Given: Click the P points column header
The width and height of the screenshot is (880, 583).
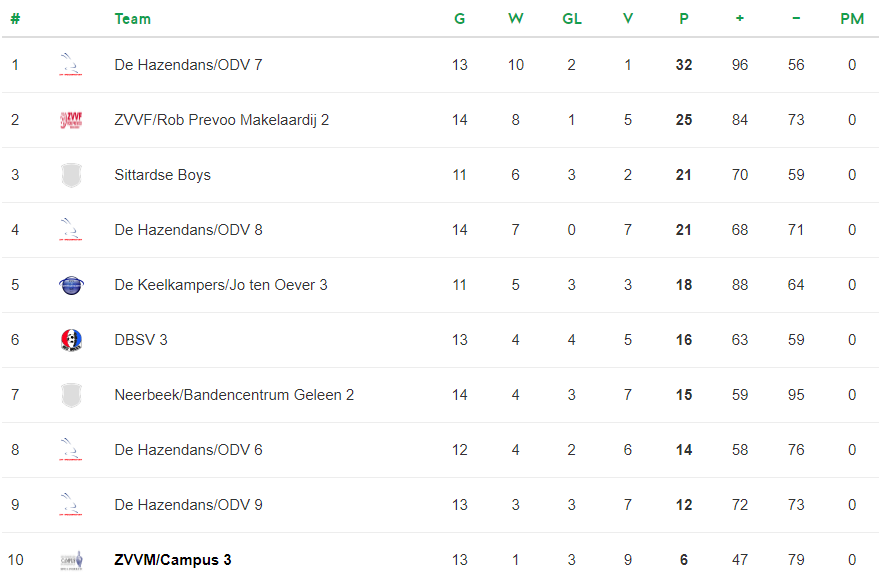Looking at the screenshot, I should [684, 19].
